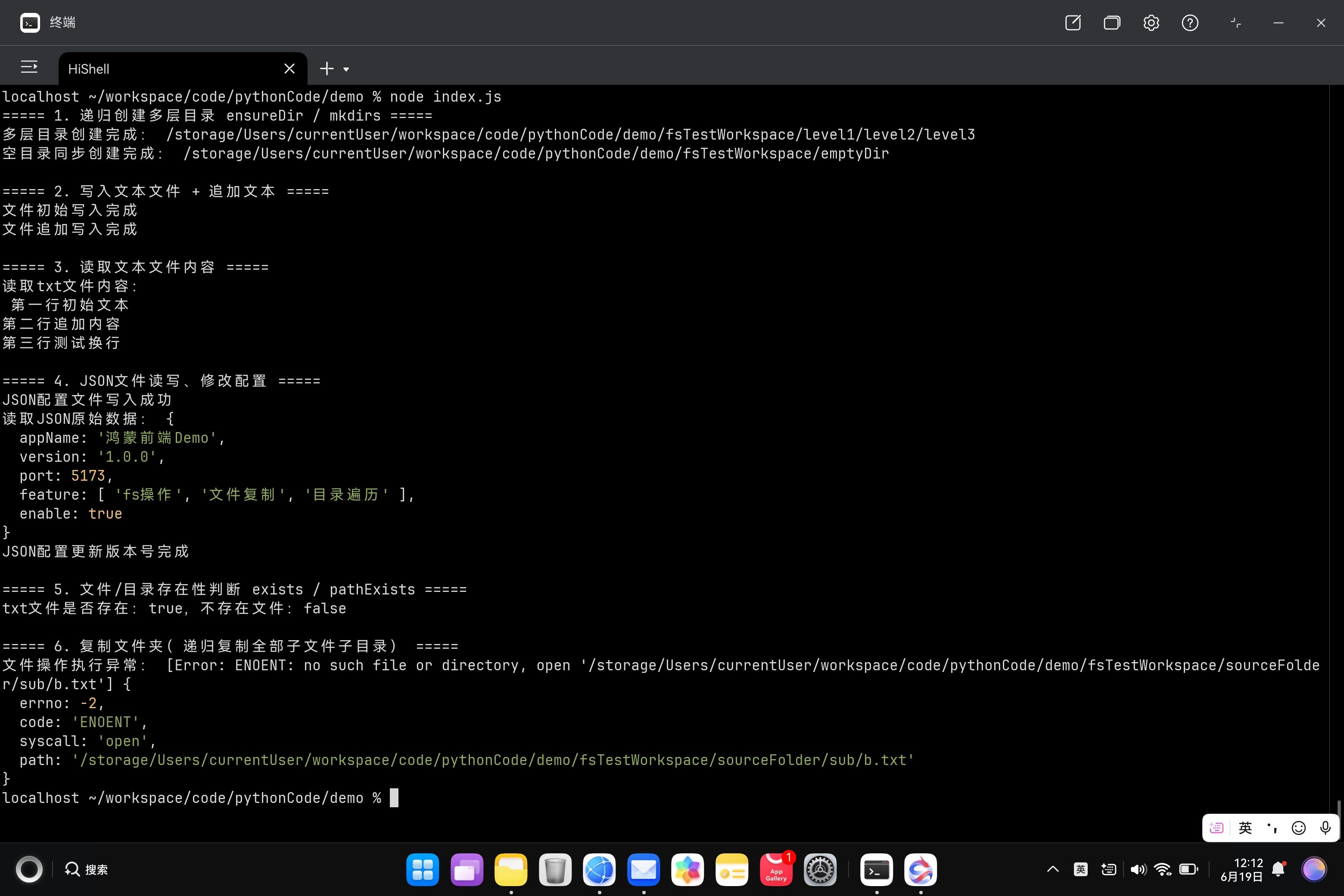Open the assistant orb on taskbar right
The height and width of the screenshot is (896, 1344).
coord(1314,870)
